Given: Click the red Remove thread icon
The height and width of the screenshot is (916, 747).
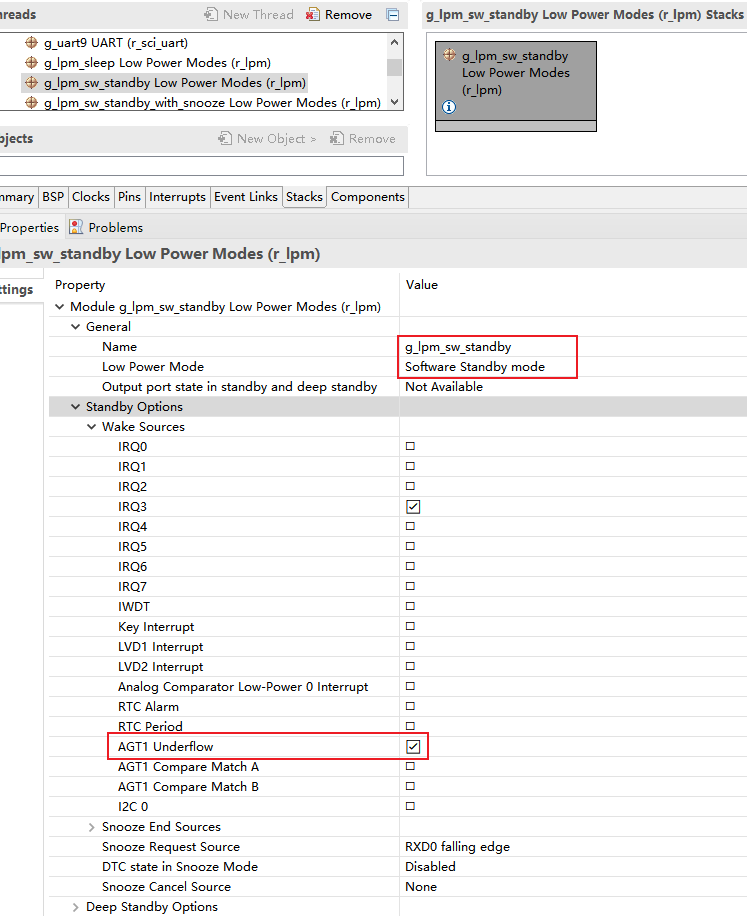Looking at the screenshot, I should click(x=314, y=15).
